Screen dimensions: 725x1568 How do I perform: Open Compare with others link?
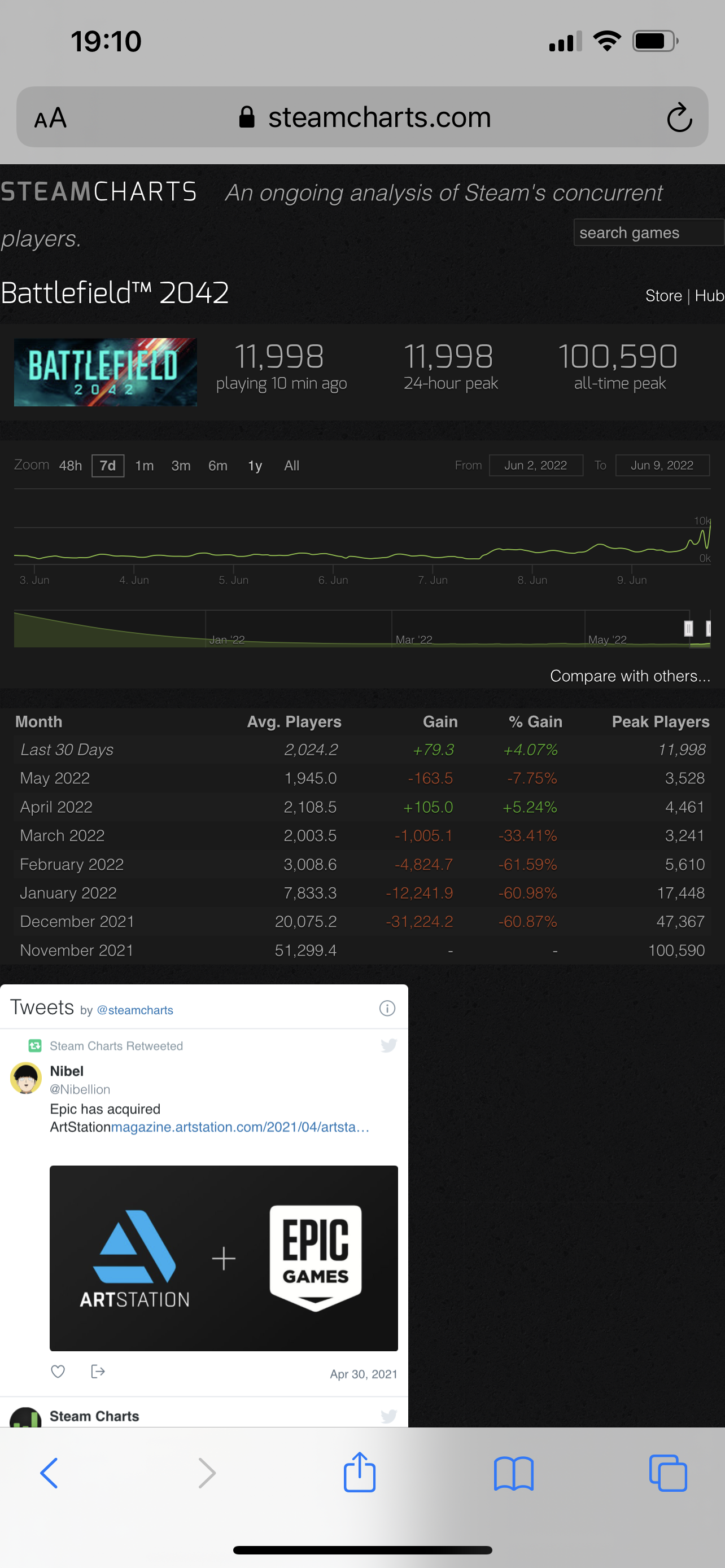tap(630, 676)
